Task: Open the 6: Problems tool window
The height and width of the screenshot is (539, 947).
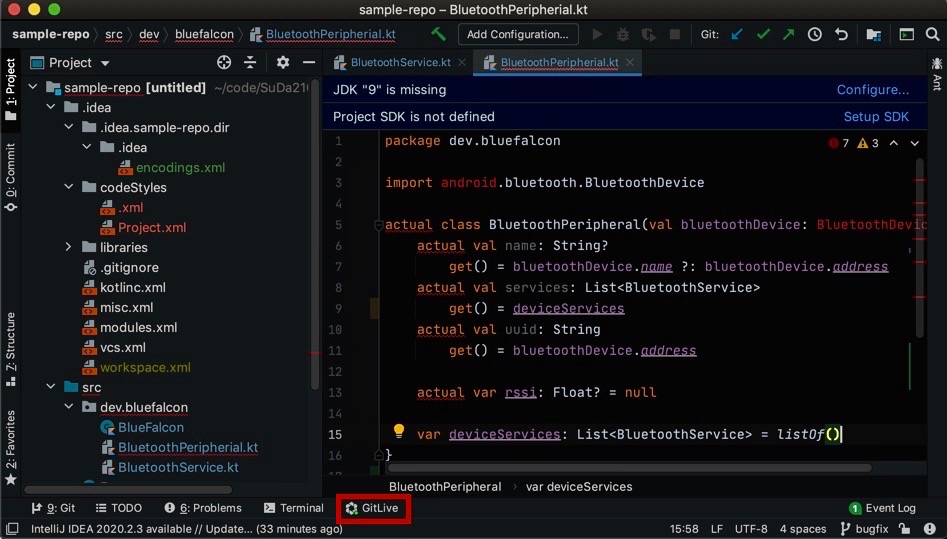Action: [x=203, y=508]
